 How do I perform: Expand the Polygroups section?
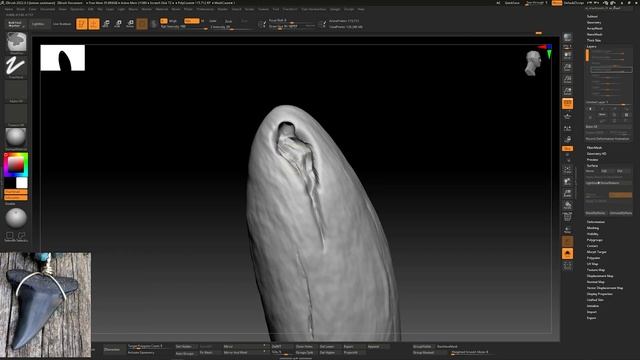click(x=595, y=240)
